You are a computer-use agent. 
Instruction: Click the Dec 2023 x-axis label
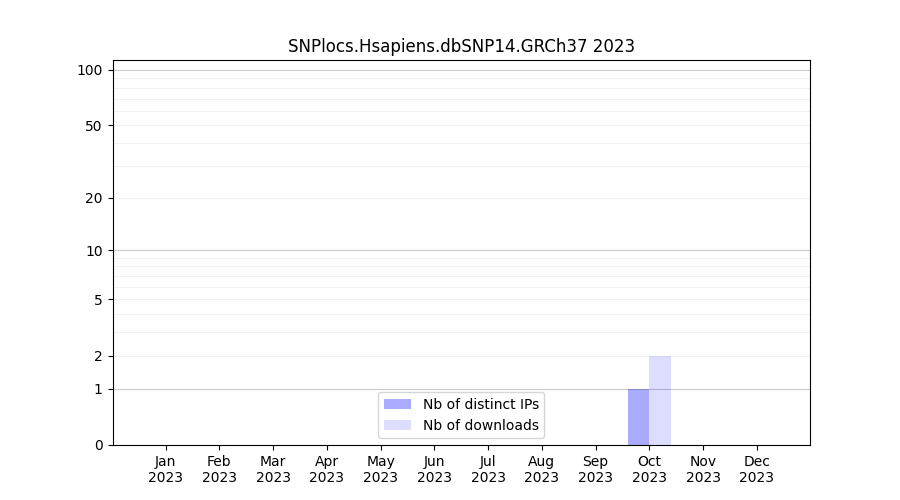757,469
